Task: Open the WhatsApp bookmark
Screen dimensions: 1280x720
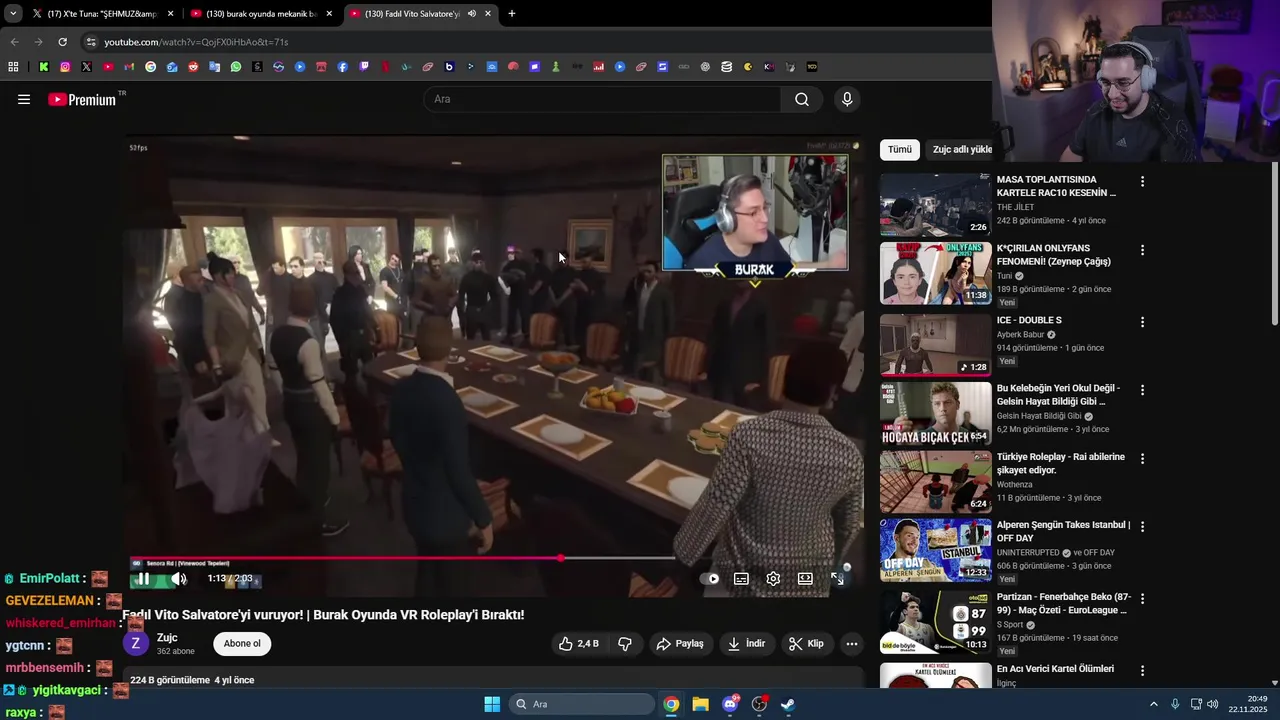Action: 236,67
